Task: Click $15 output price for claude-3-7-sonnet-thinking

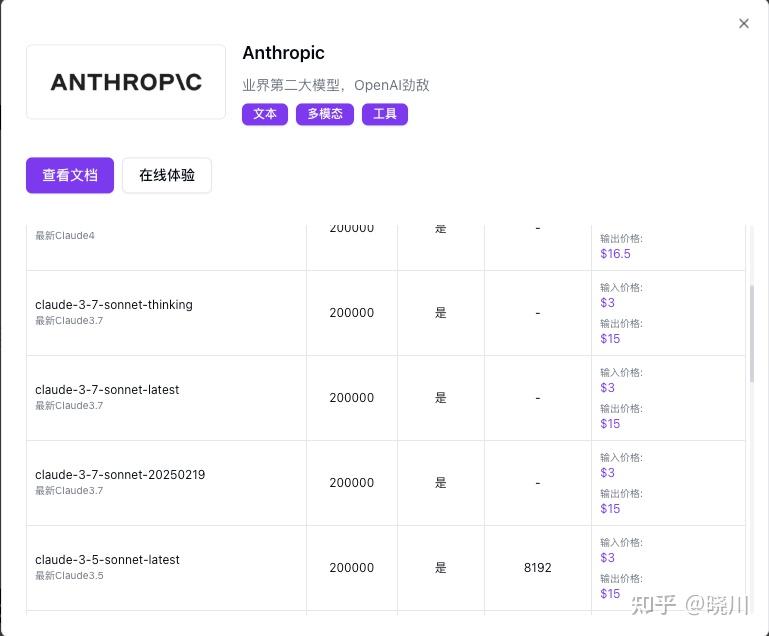Action: (x=610, y=338)
